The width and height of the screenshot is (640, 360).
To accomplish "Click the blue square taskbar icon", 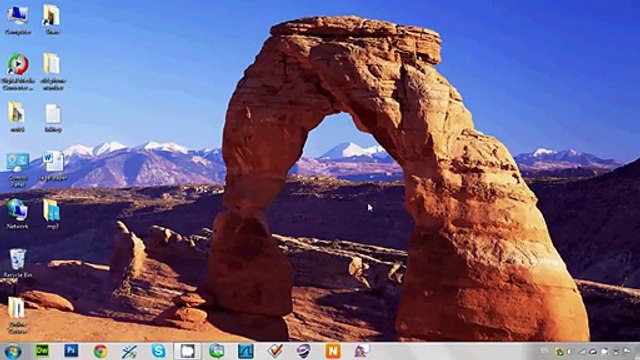I will point(246,351).
